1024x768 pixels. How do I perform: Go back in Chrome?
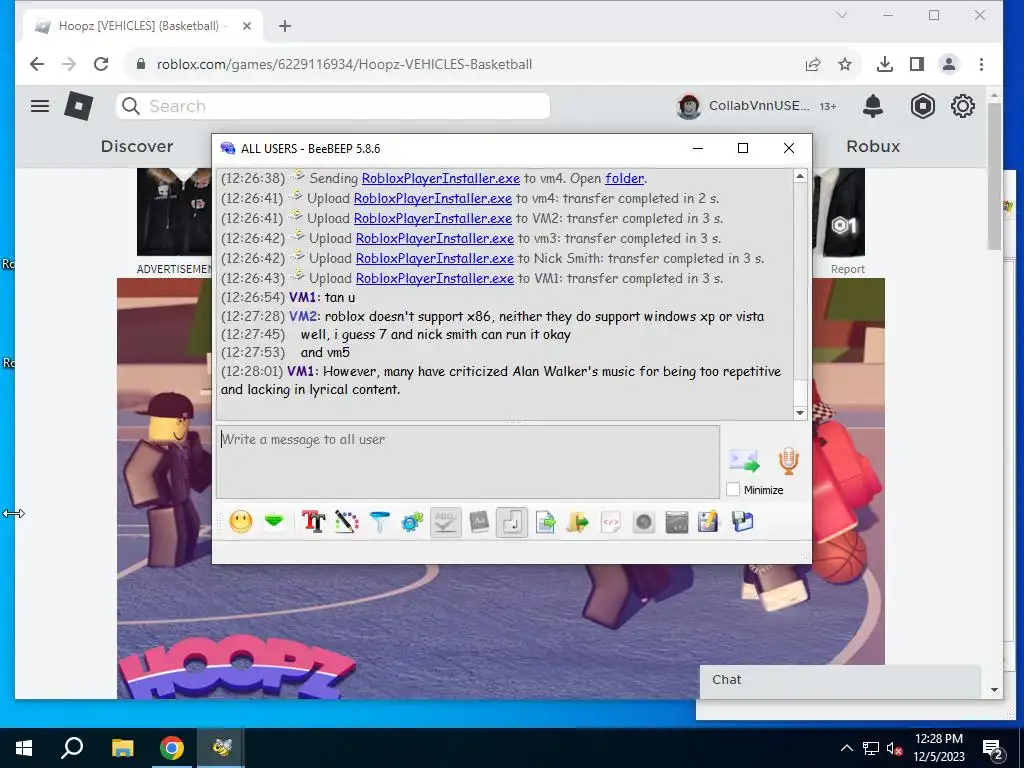pos(37,64)
